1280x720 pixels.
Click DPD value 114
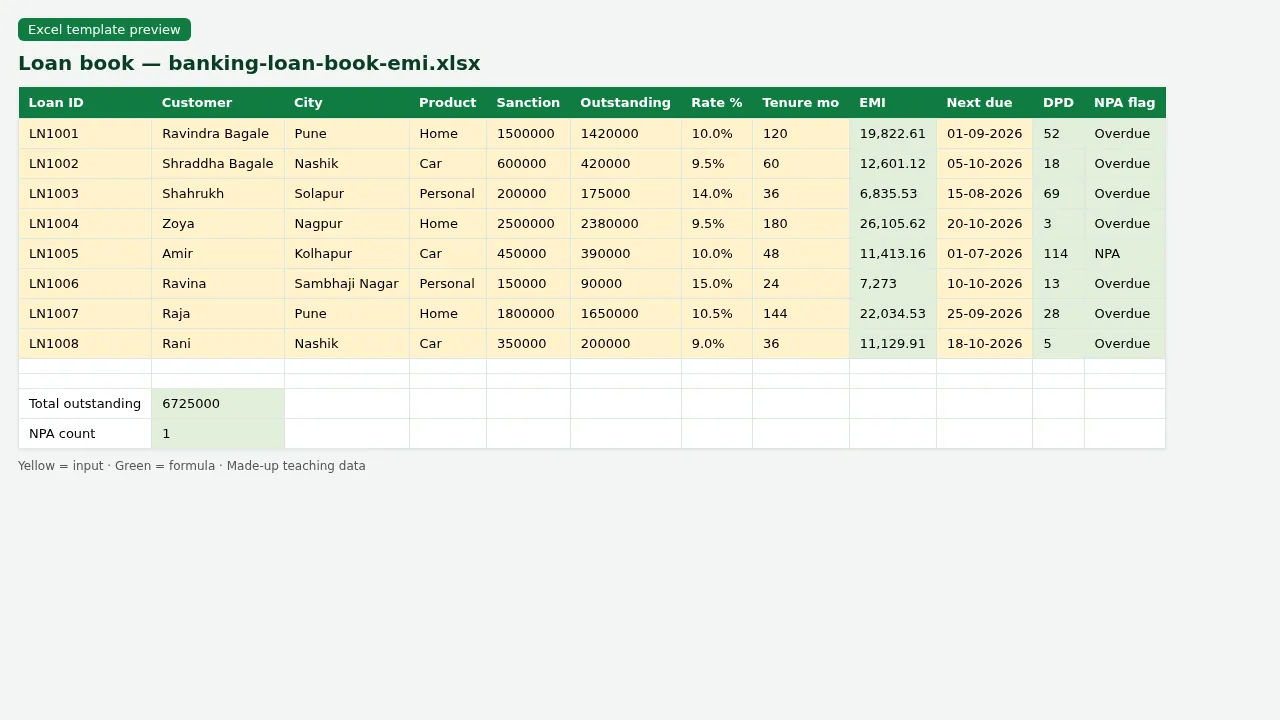point(1059,254)
